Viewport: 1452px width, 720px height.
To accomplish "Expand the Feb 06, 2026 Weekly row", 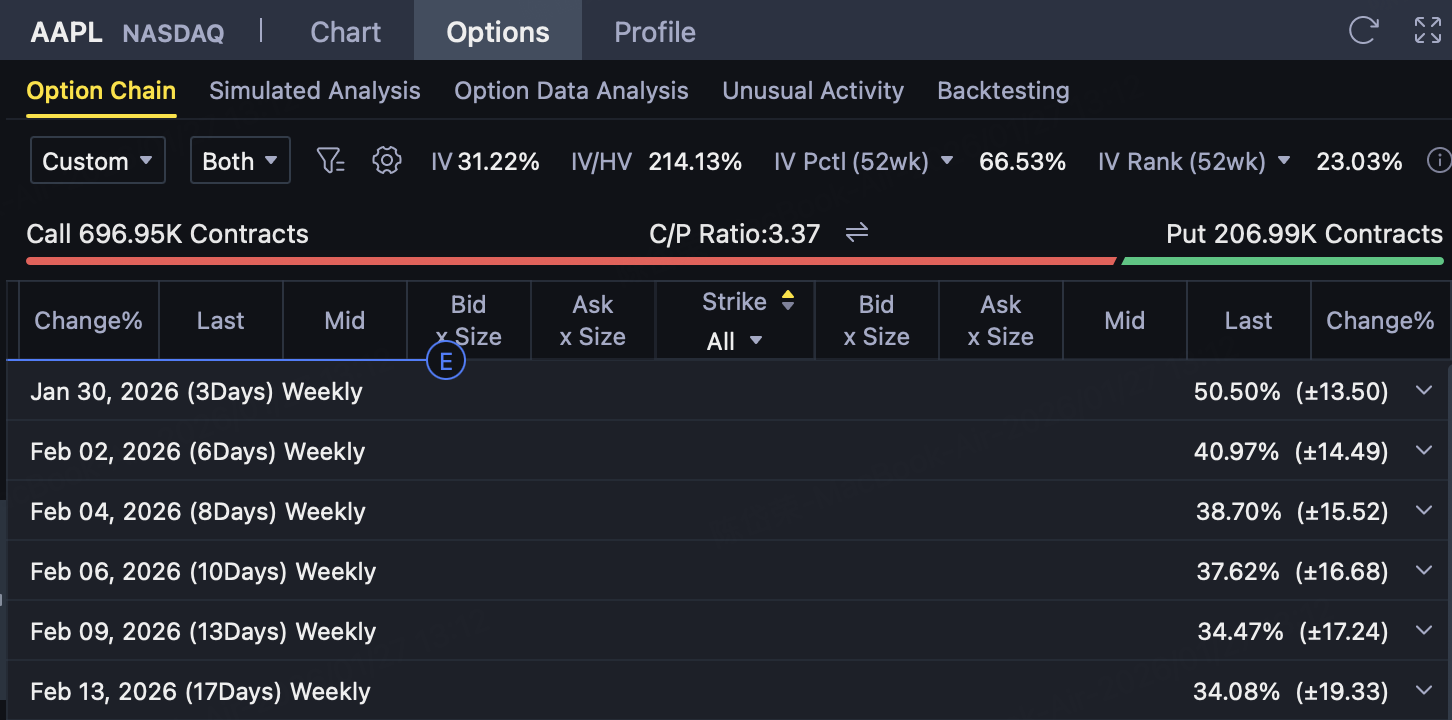I will click(x=1425, y=571).
